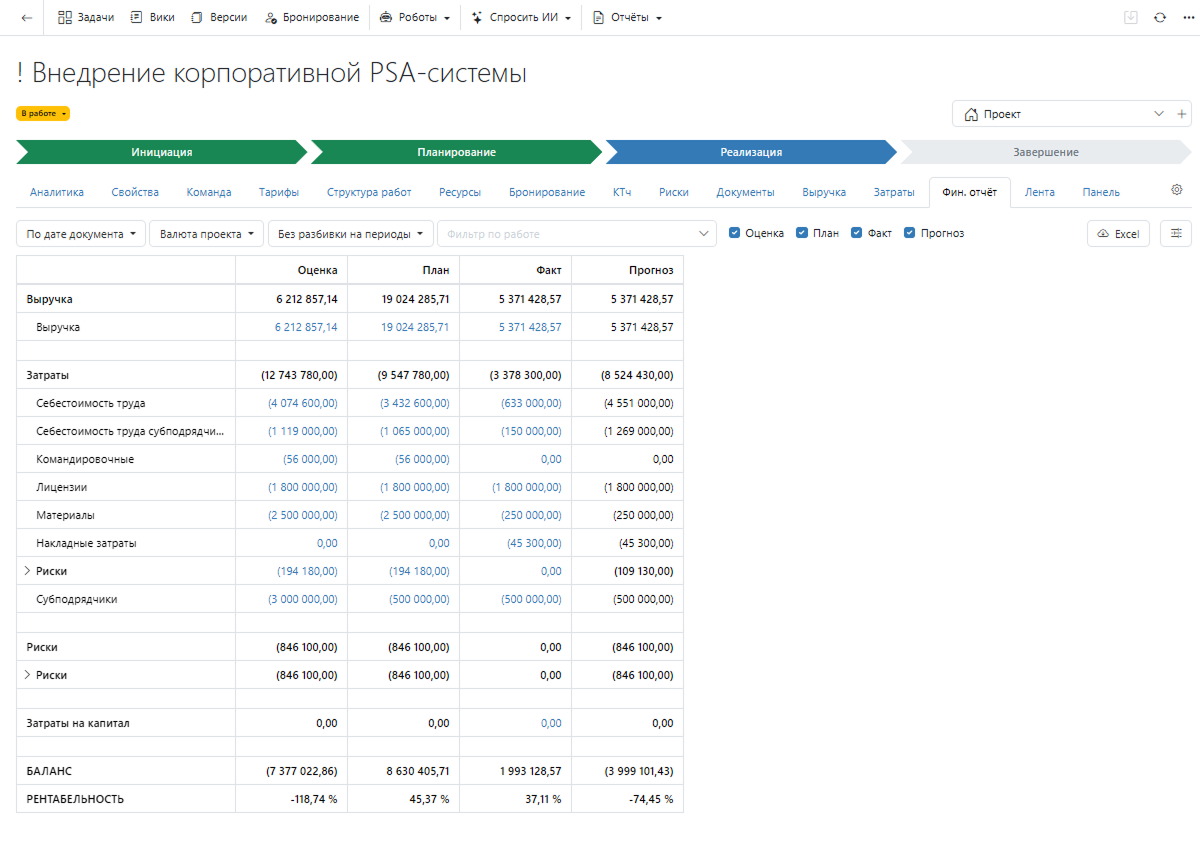Change the В работе status badge
The image size is (1200, 849).
click(x=43, y=114)
